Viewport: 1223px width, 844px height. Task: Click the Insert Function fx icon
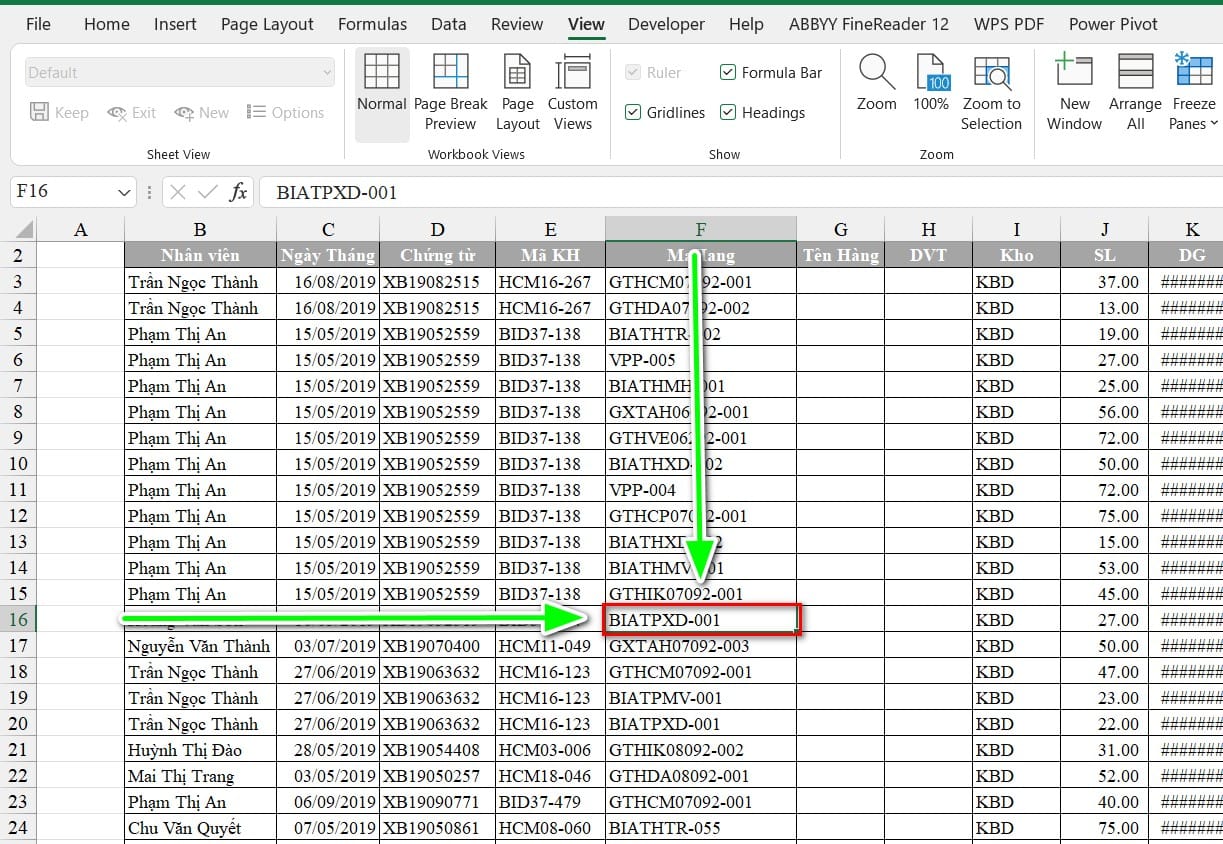click(238, 192)
